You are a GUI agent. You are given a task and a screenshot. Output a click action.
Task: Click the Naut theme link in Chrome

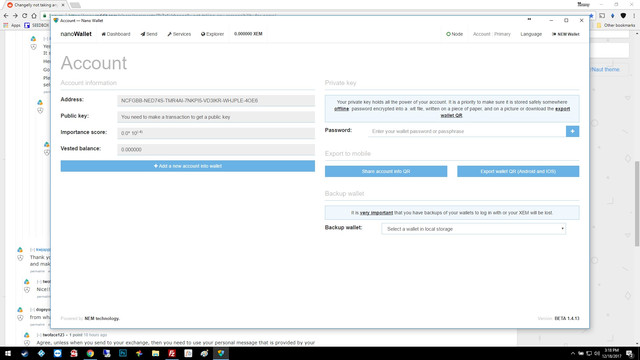tap(605, 69)
